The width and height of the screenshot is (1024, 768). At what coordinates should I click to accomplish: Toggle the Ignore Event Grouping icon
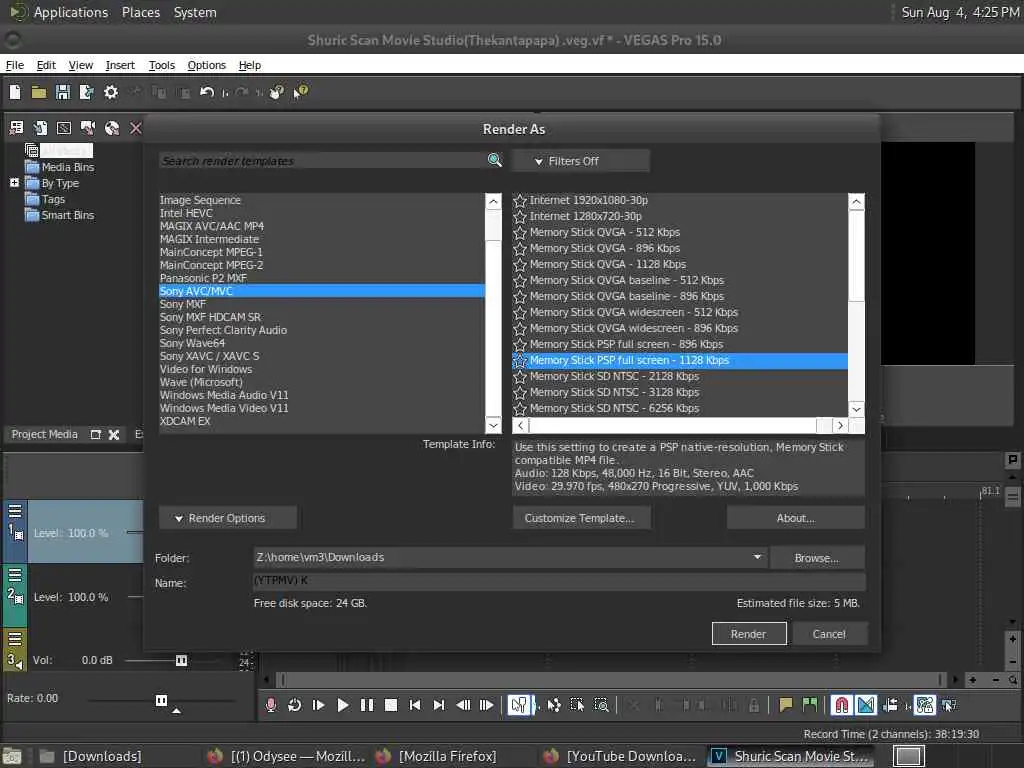949,705
